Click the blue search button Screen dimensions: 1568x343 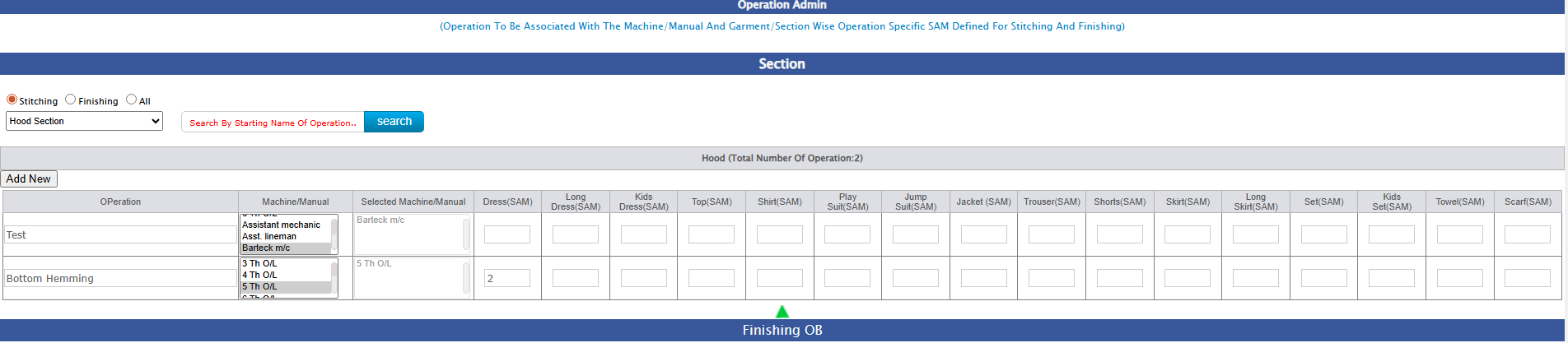(x=394, y=122)
